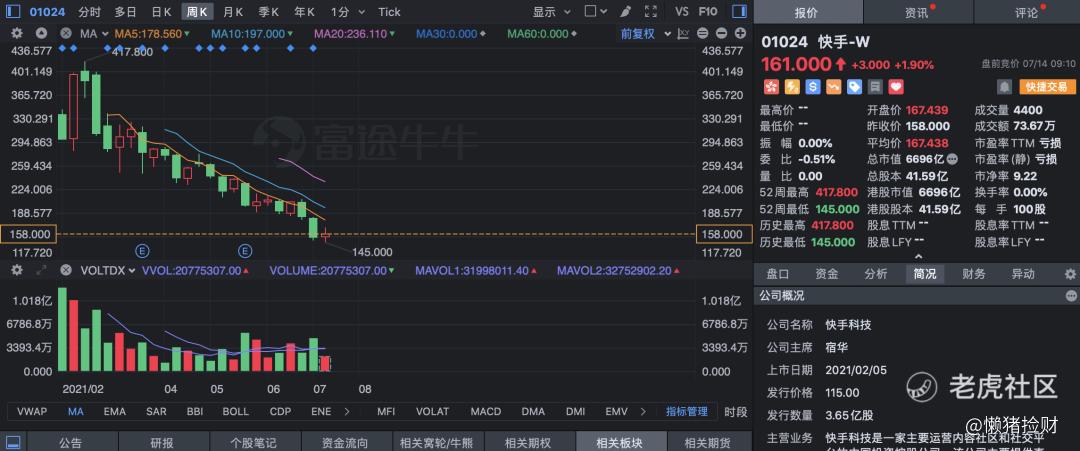Toggle the MAVOL1 line visibility
The height and width of the screenshot is (451, 1080).
[x=475, y=271]
